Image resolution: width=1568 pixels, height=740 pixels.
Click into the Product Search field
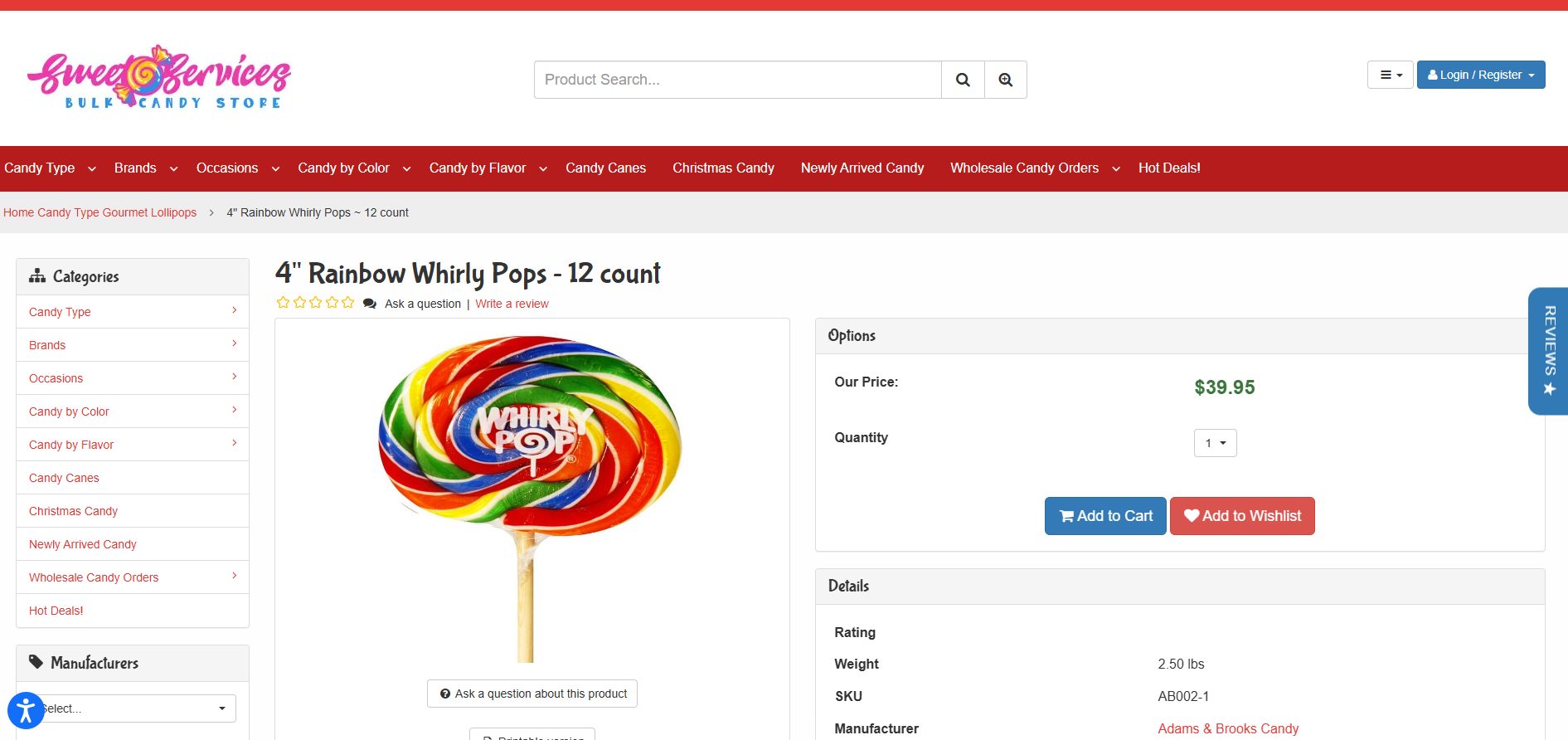point(737,80)
